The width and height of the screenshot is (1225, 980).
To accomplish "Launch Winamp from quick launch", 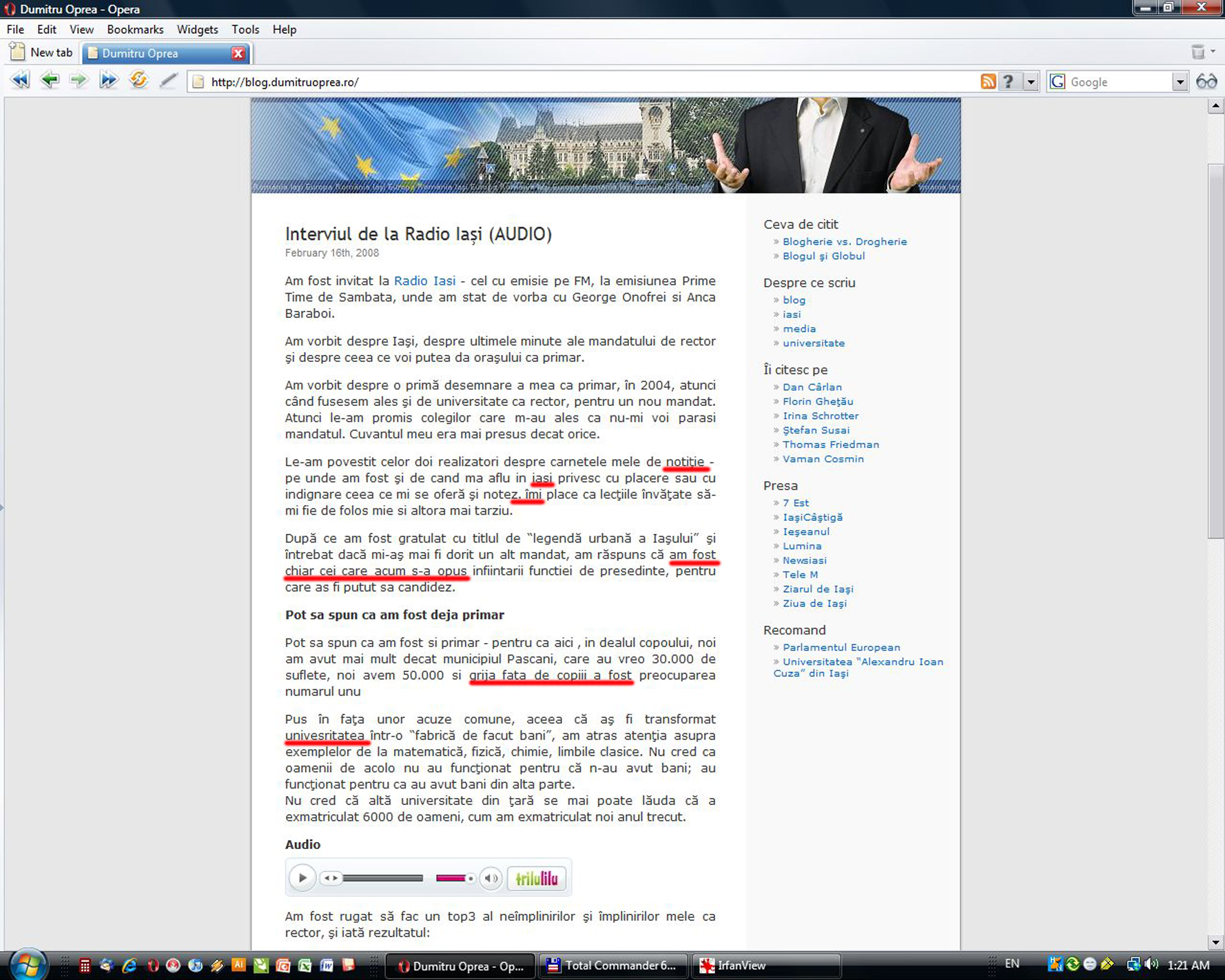I will point(217,966).
